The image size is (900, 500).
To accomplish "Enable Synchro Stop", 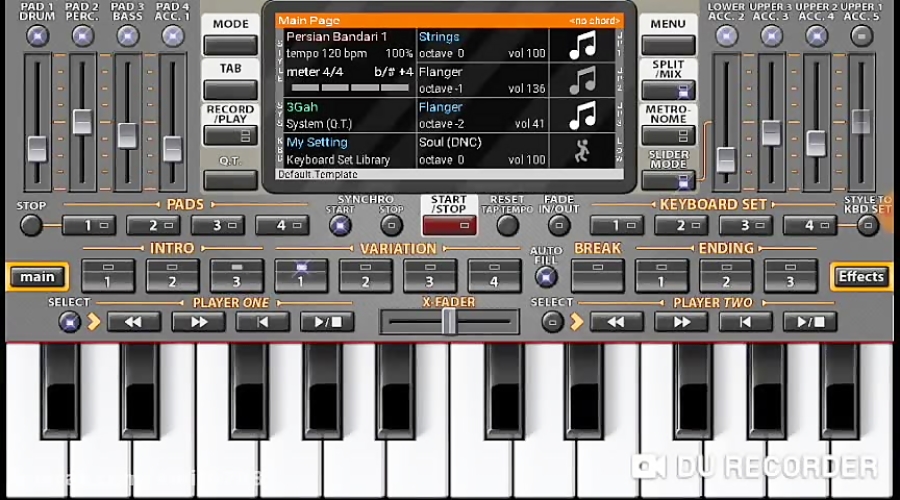I will point(391,226).
